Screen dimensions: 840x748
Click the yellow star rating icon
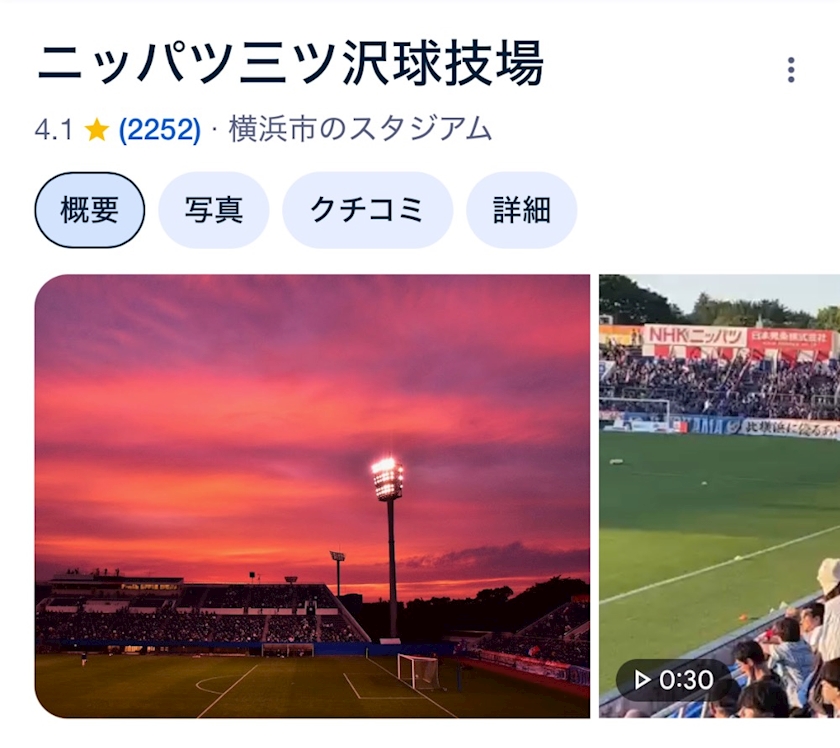97,130
